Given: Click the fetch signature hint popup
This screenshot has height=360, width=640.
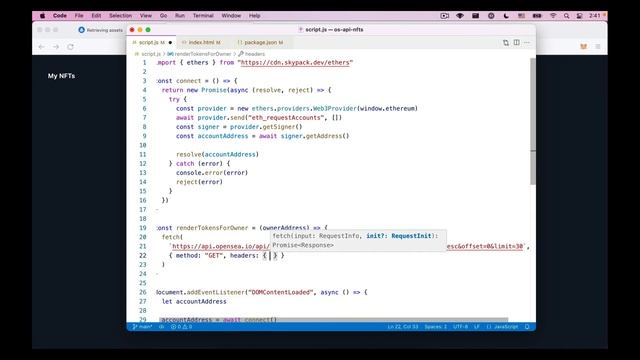Looking at the screenshot, I should 358,240.
